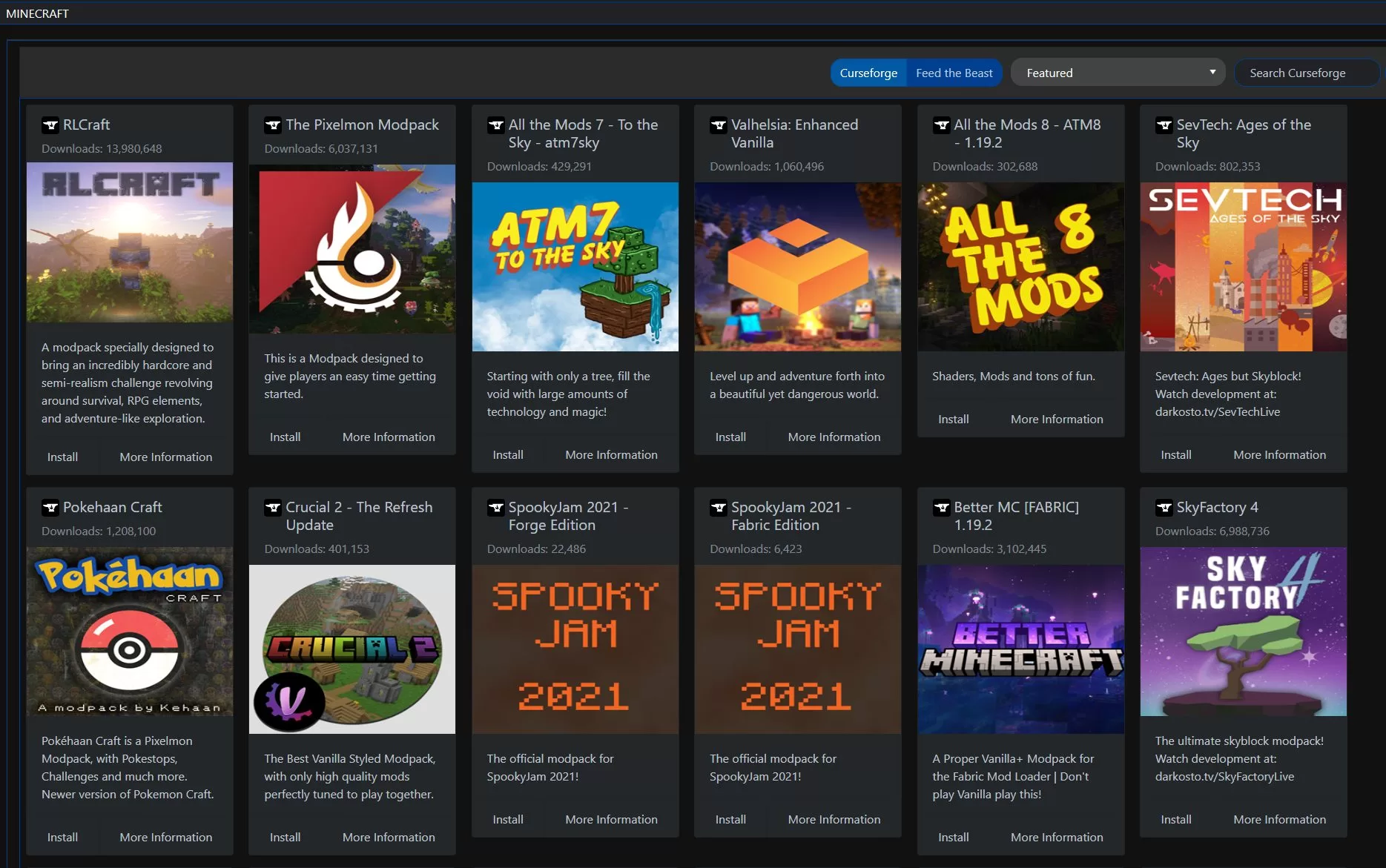The image size is (1386, 868).
Task: Click the Spooky Jam Fabric Edition thumbnail
Action: (x=798, y=649)
